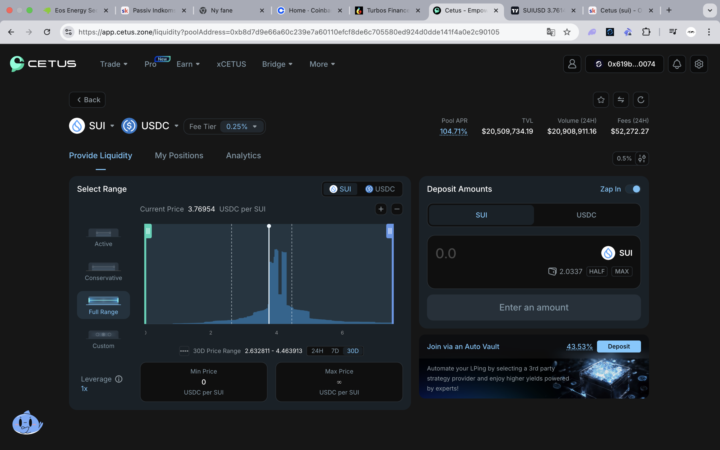Open Chrome three-dot menu
720x450 pixels.
(709, 32)
